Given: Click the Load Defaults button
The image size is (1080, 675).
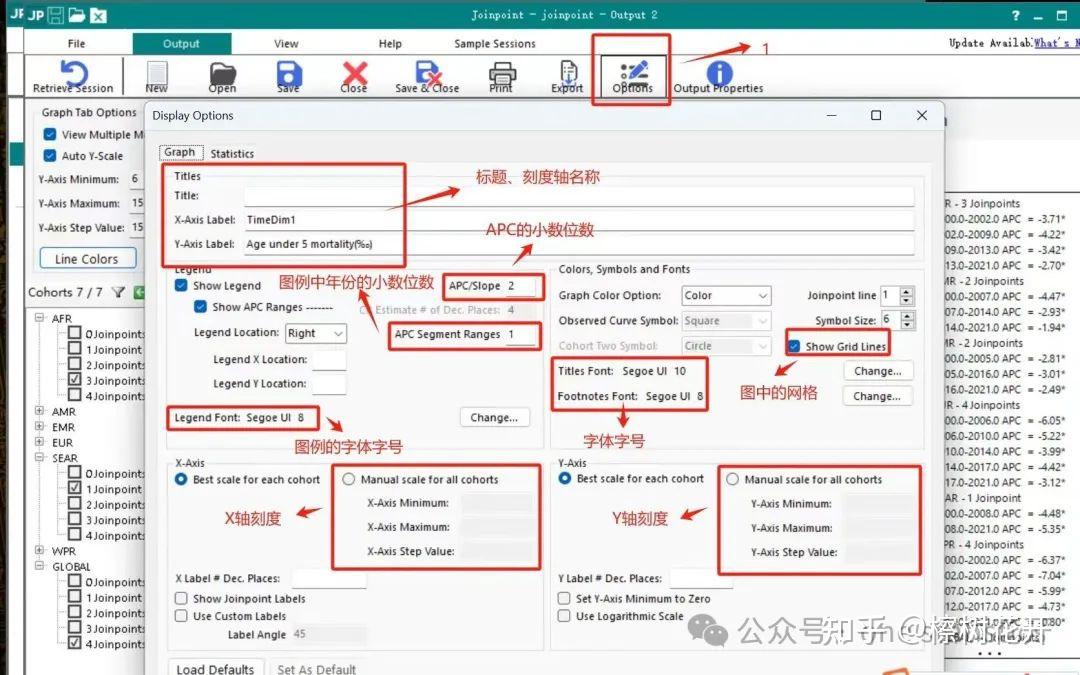Looking at the screenshot, I should tap(214, 667).
